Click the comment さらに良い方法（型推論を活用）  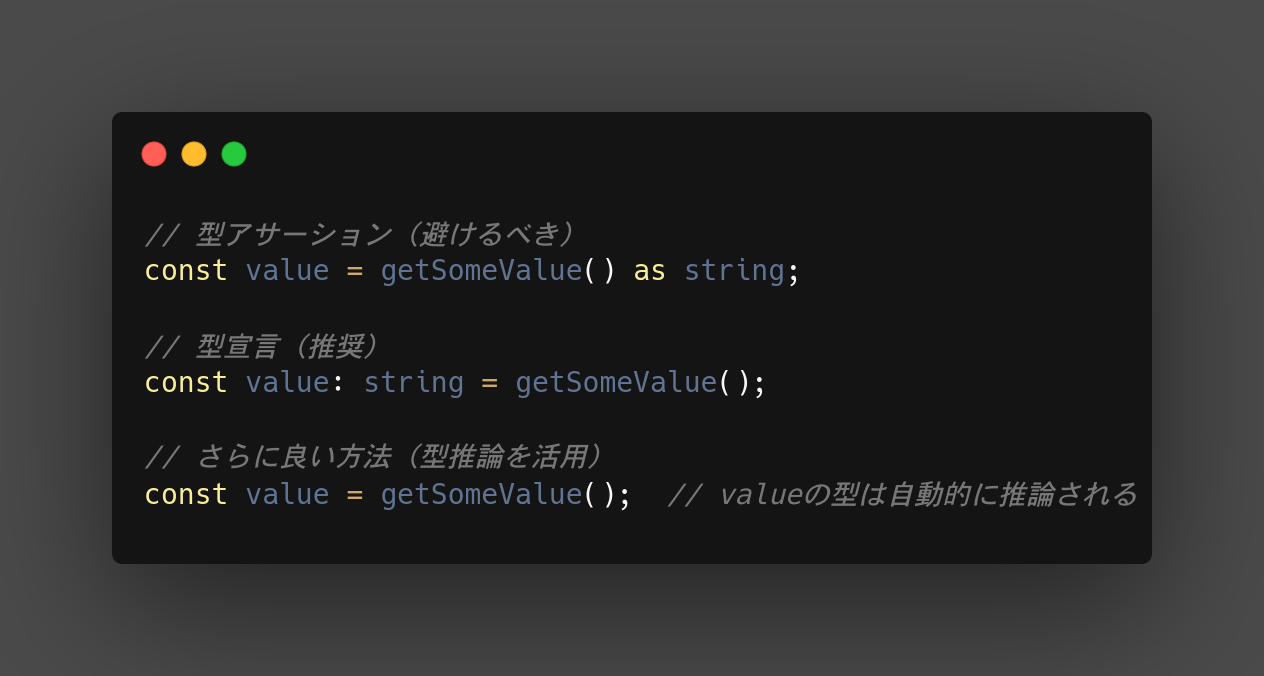click(377, 459)
